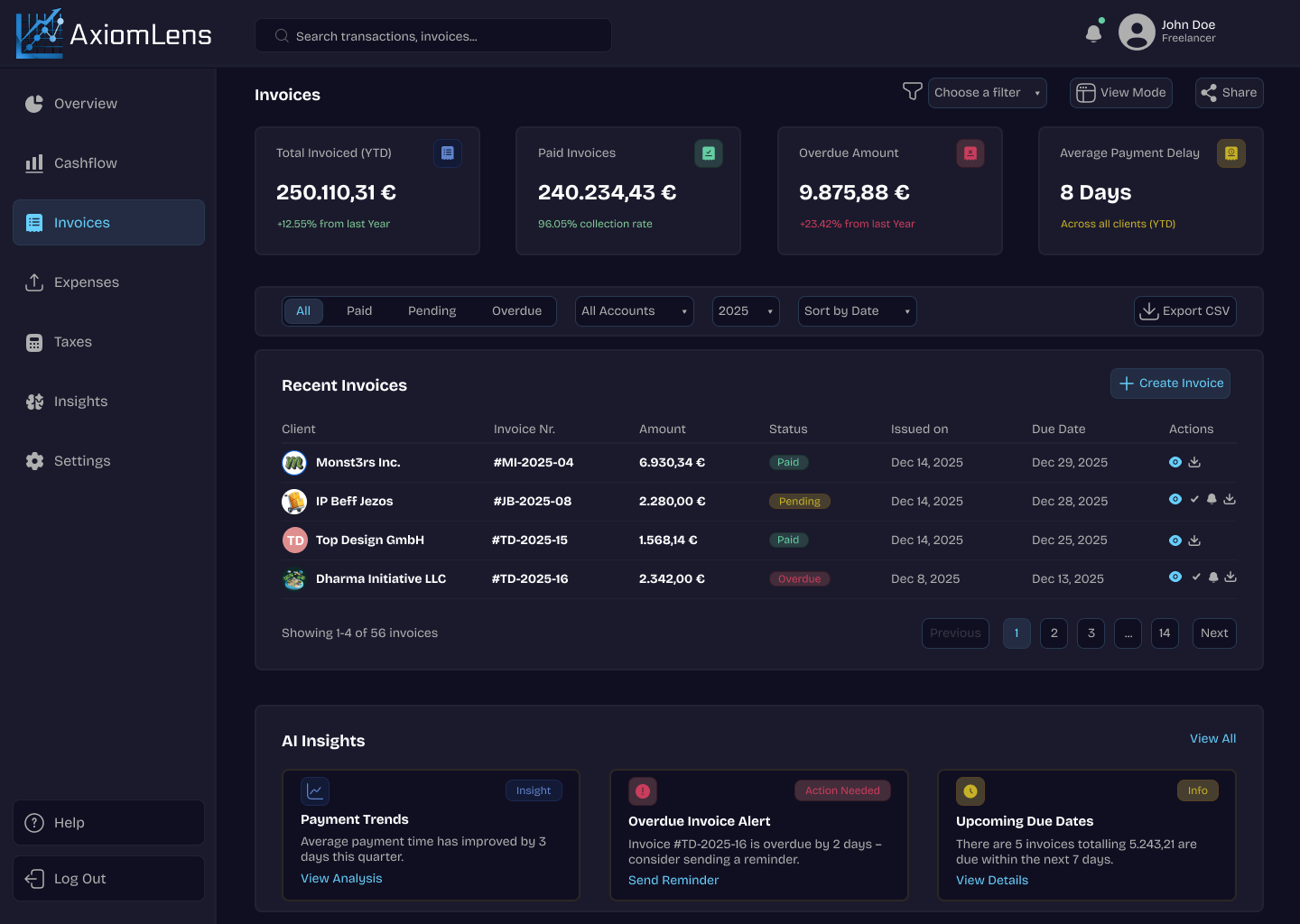Open View Analysis under Payment Trends
The image size is (1300, 924).
click(x=341, y=878)
